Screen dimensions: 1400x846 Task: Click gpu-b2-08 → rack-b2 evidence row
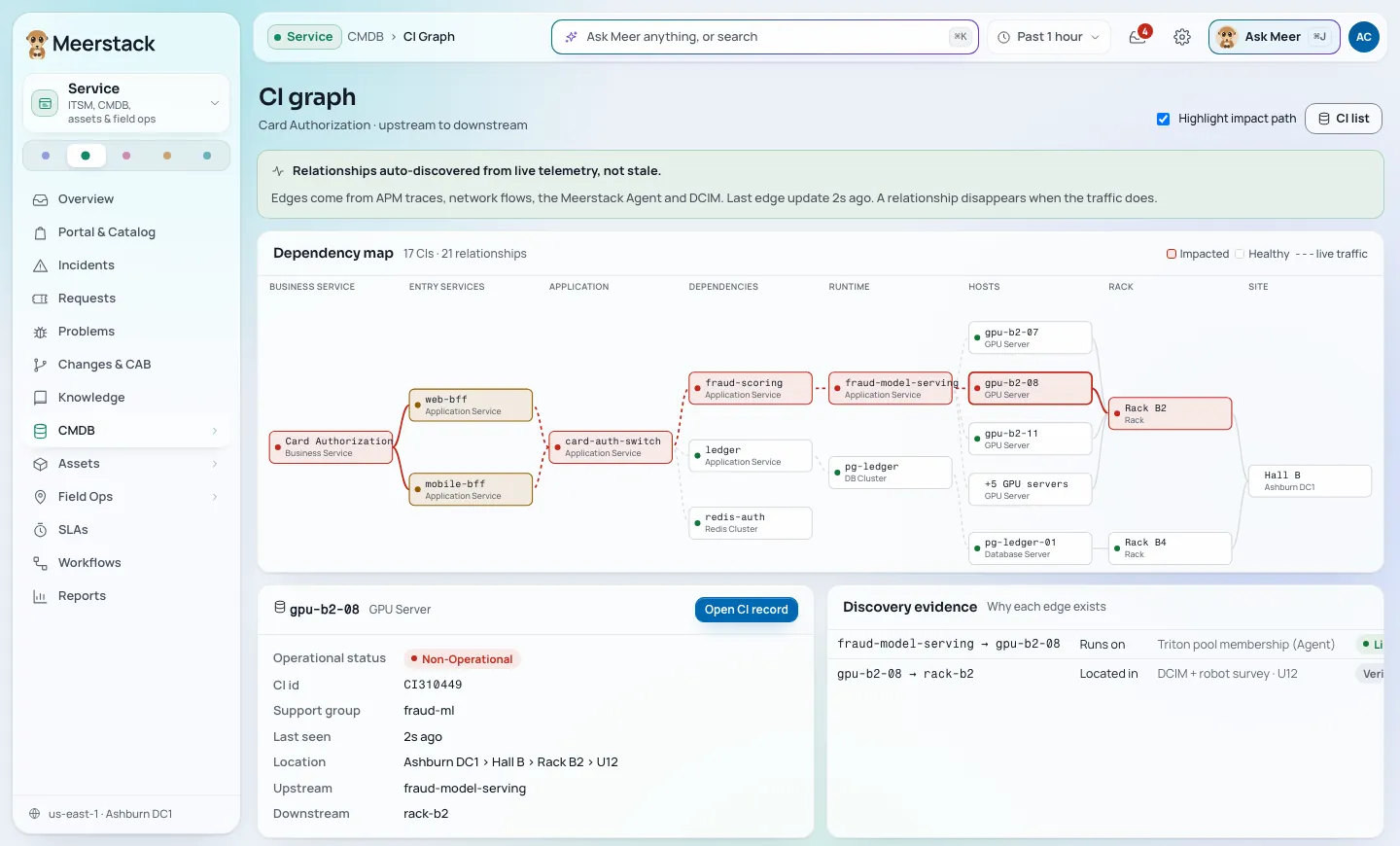(x=1106, y=674)
